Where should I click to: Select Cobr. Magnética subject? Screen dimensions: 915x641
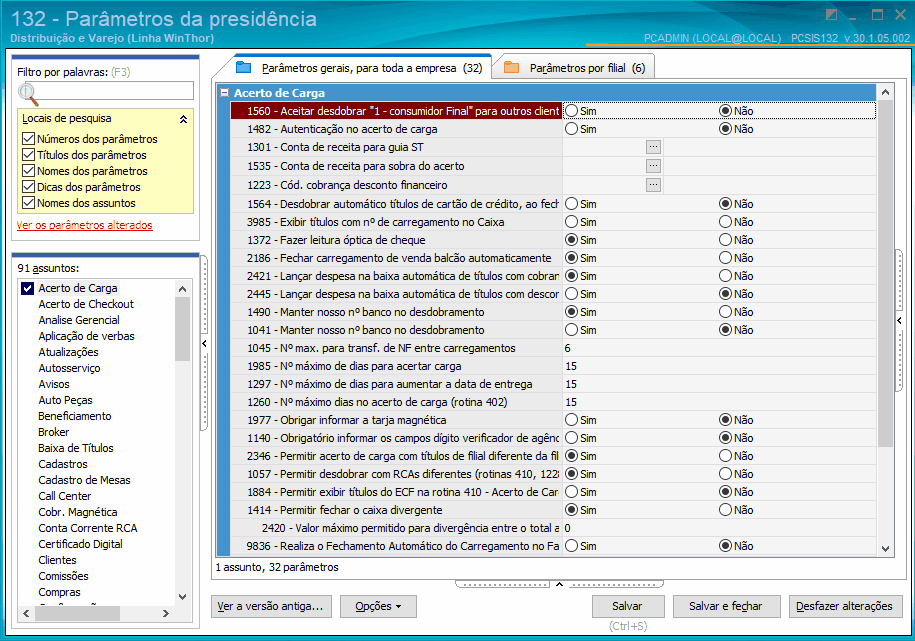tap(78, 512)
